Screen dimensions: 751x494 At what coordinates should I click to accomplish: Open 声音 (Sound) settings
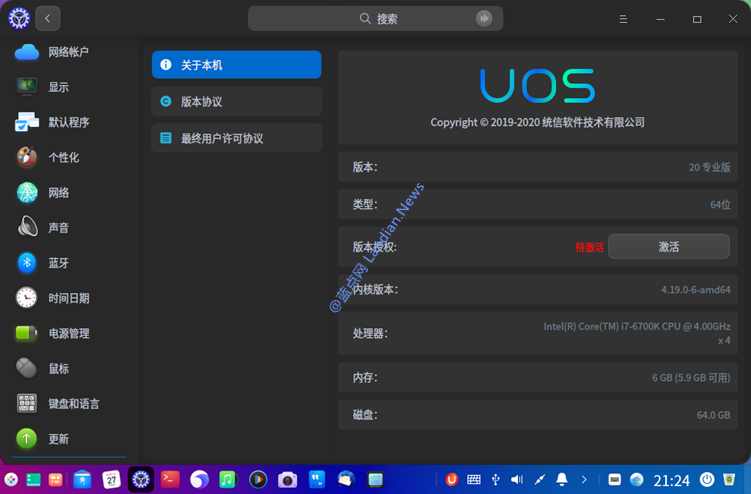pos(58,228)
